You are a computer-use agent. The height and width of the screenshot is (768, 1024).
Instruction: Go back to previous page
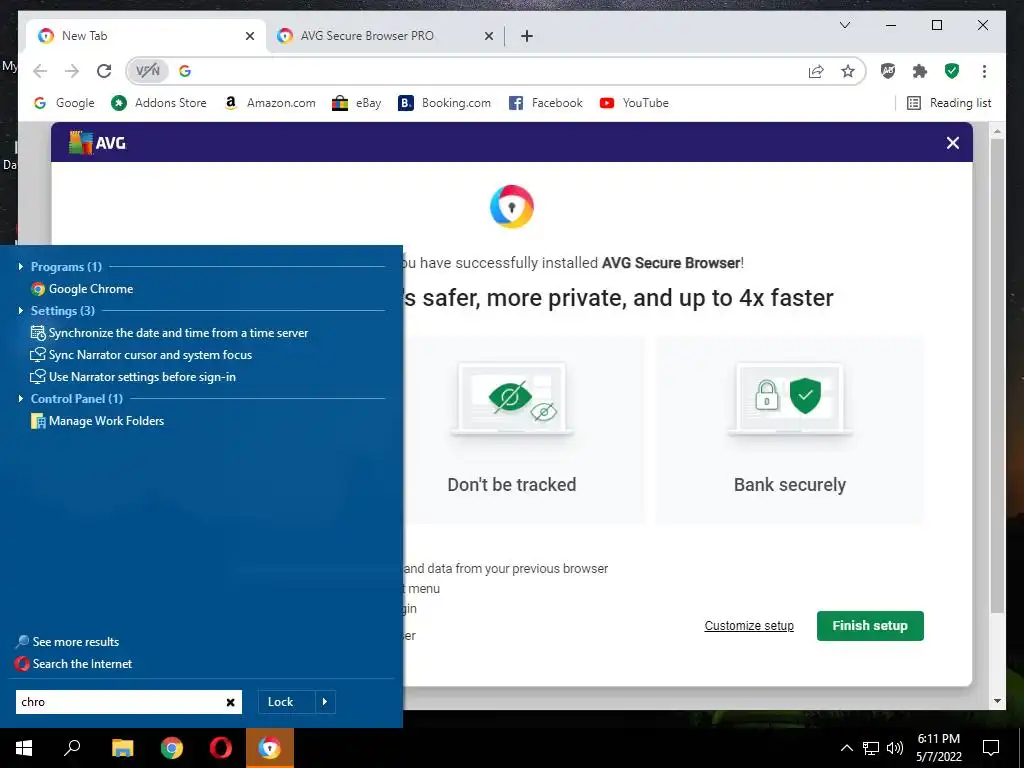[40, 71]
